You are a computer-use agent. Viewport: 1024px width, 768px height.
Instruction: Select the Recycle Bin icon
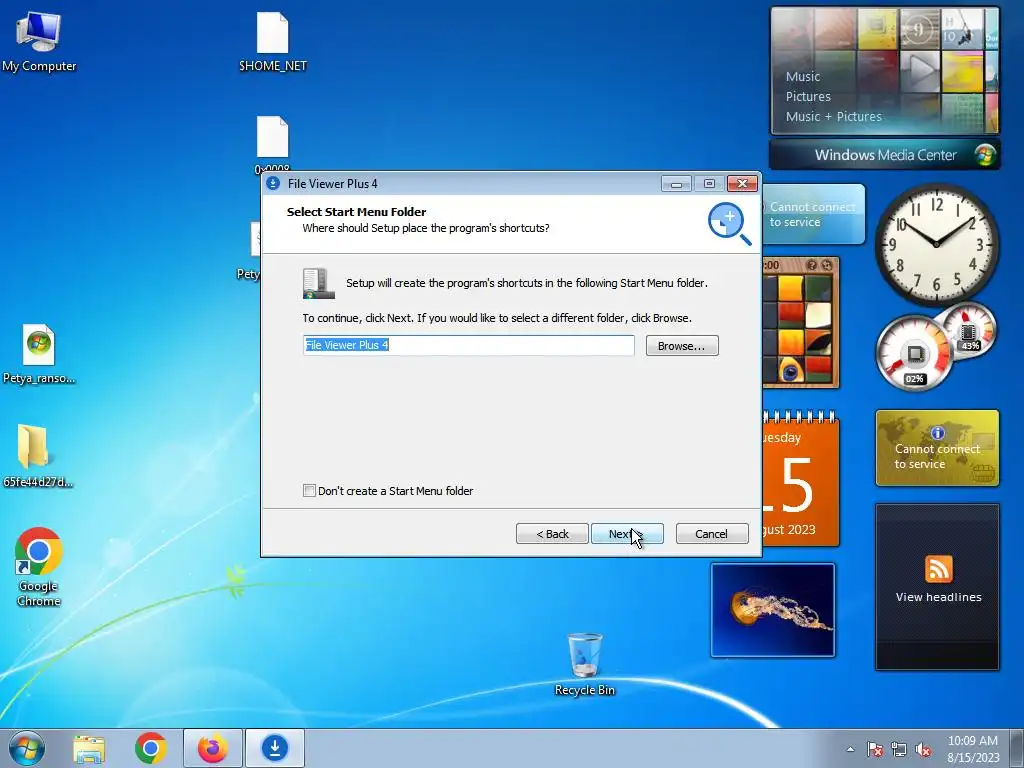(584, 664)
